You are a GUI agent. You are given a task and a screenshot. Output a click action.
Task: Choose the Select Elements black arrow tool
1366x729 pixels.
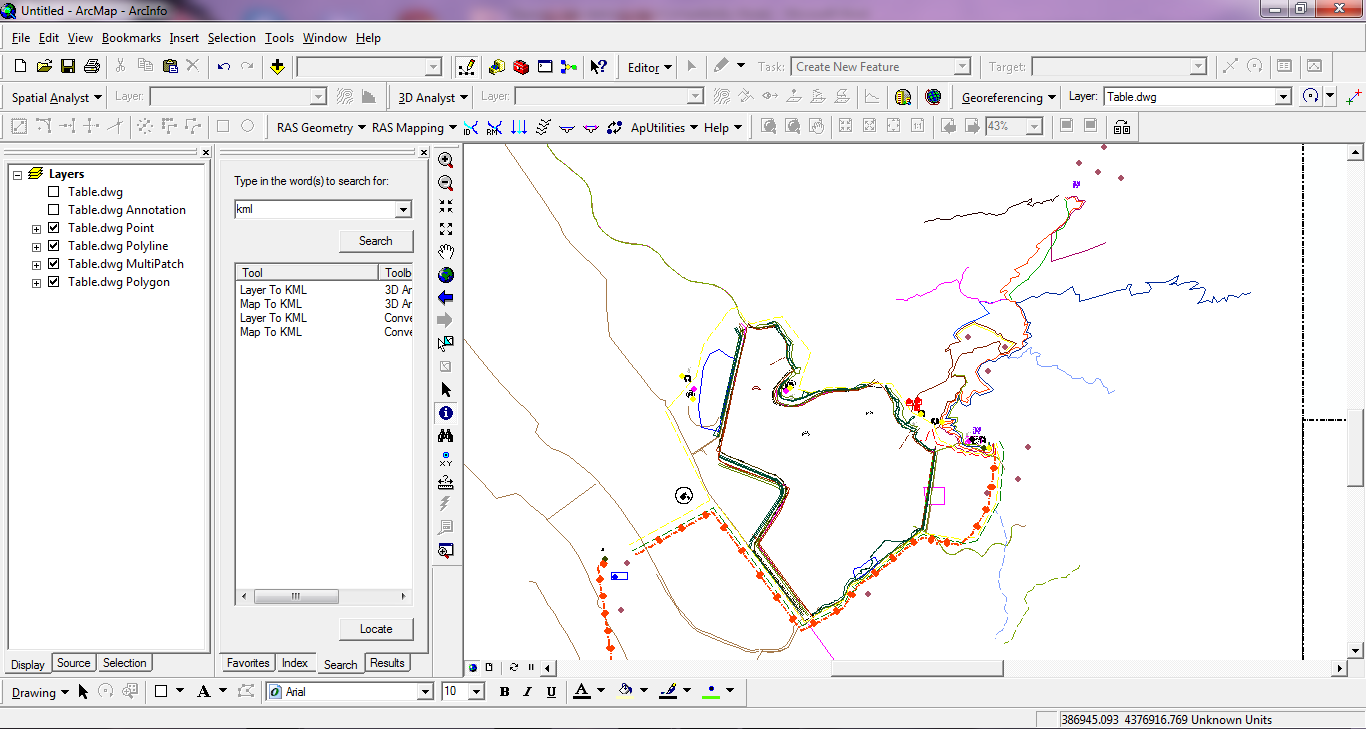click(446, 390)
